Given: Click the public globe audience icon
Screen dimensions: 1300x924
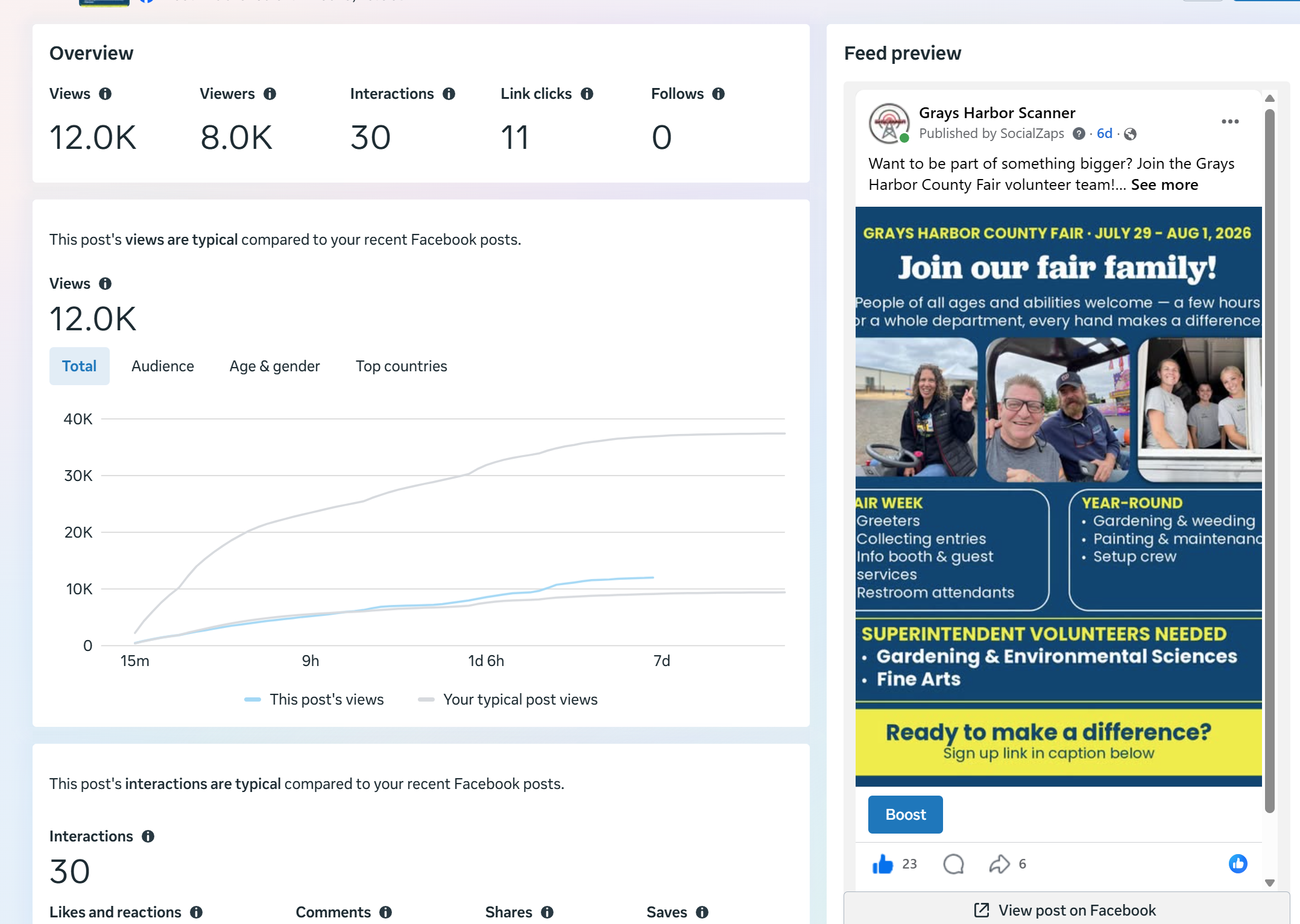Looking at the screenshot, I should click(x=1131, y=134).
